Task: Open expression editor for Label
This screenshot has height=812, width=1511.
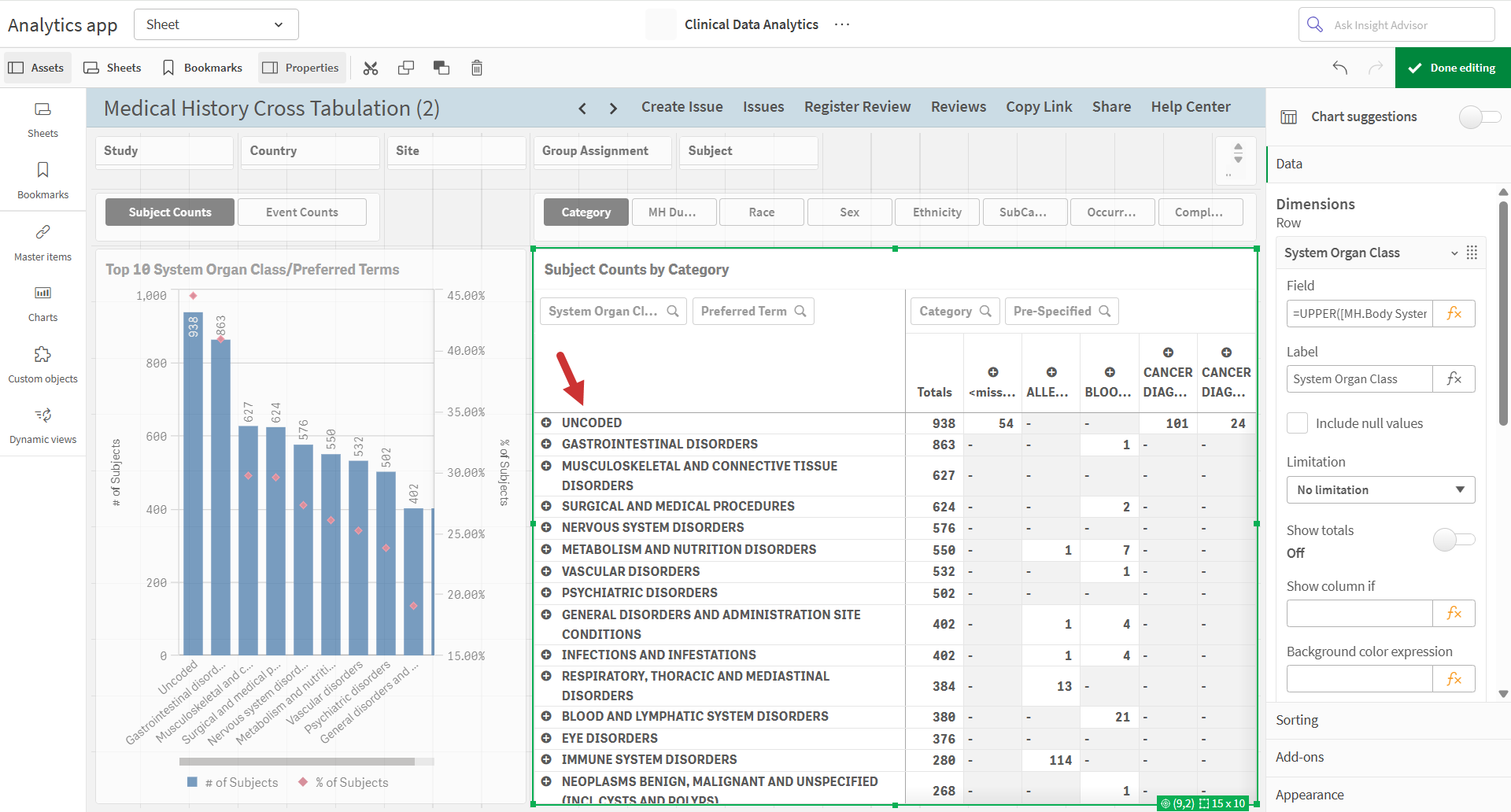Action: 1454,379
